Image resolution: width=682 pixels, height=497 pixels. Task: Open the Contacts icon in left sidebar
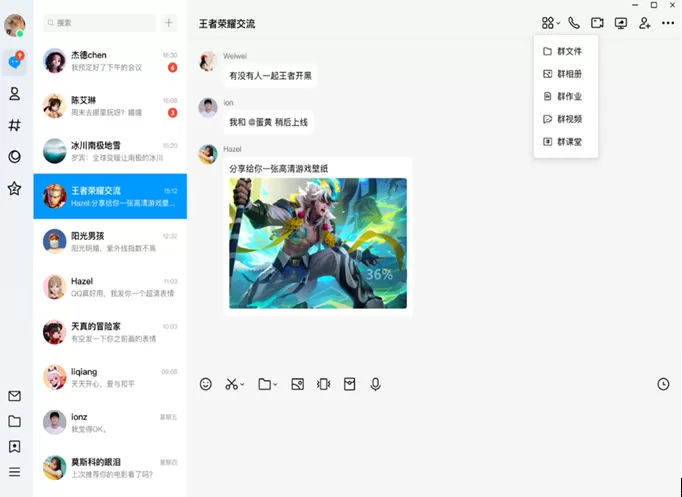[x=14, y=94]
